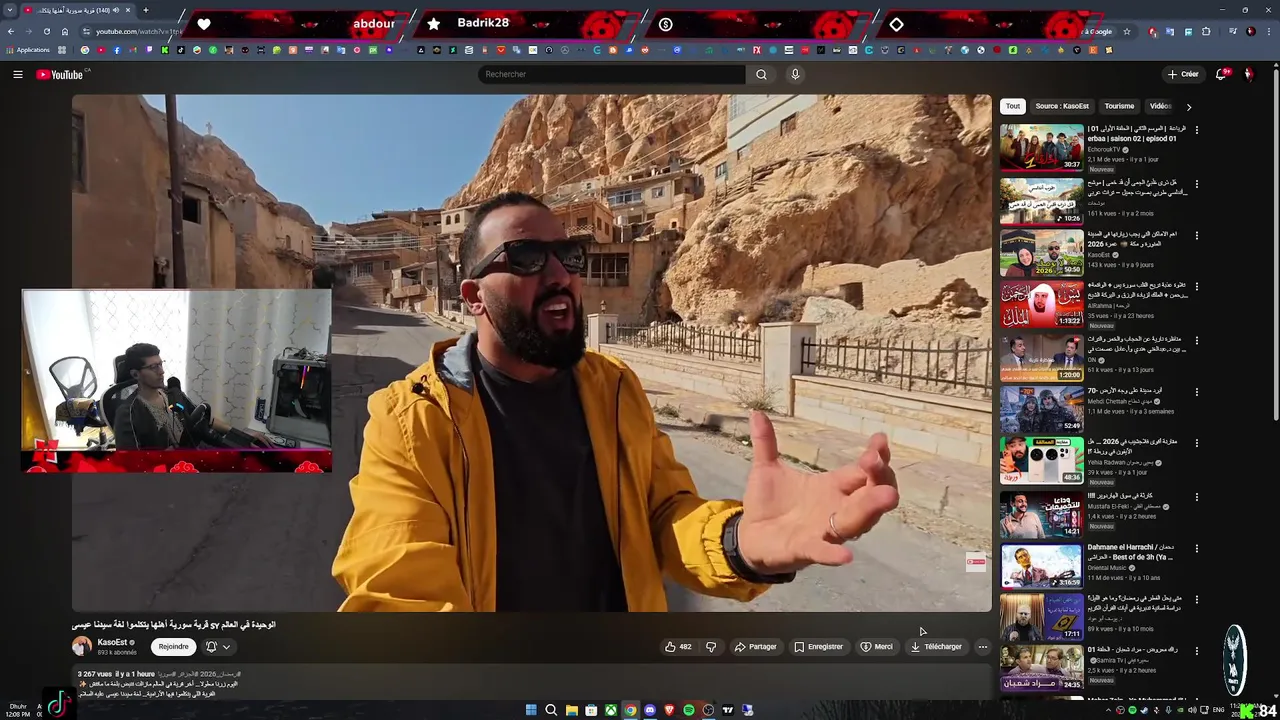The width and height of the screenshot is (1280, 720).
Task: Open the tab search dropdown arrow
Action: [9, 10]
